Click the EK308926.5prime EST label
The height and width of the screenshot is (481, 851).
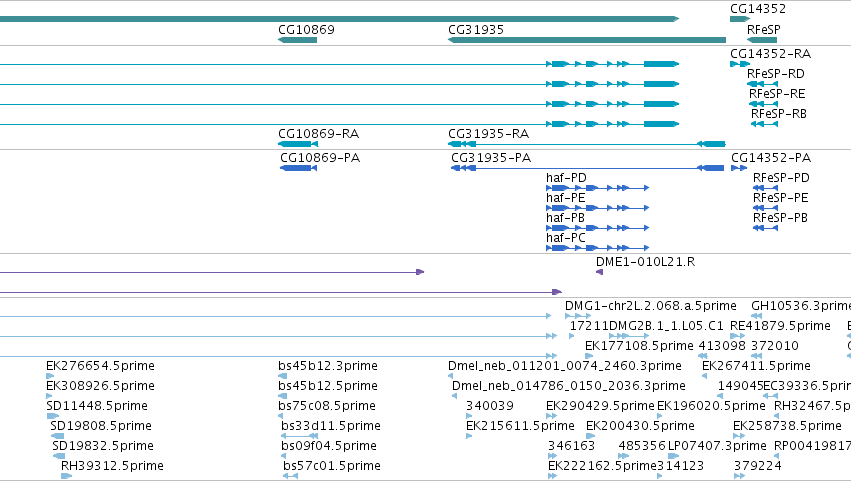(x=100, y=386)
